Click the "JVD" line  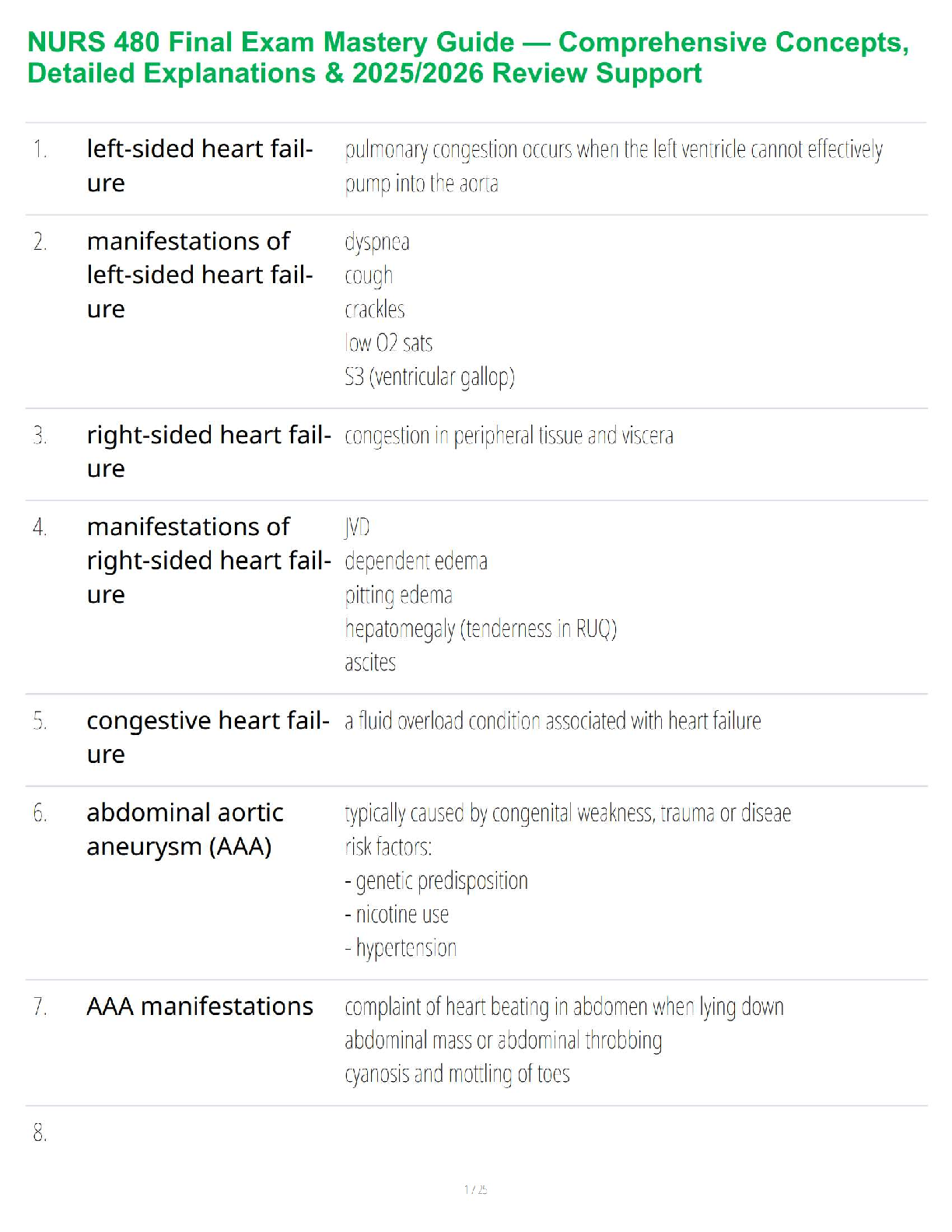coord(357,527)
